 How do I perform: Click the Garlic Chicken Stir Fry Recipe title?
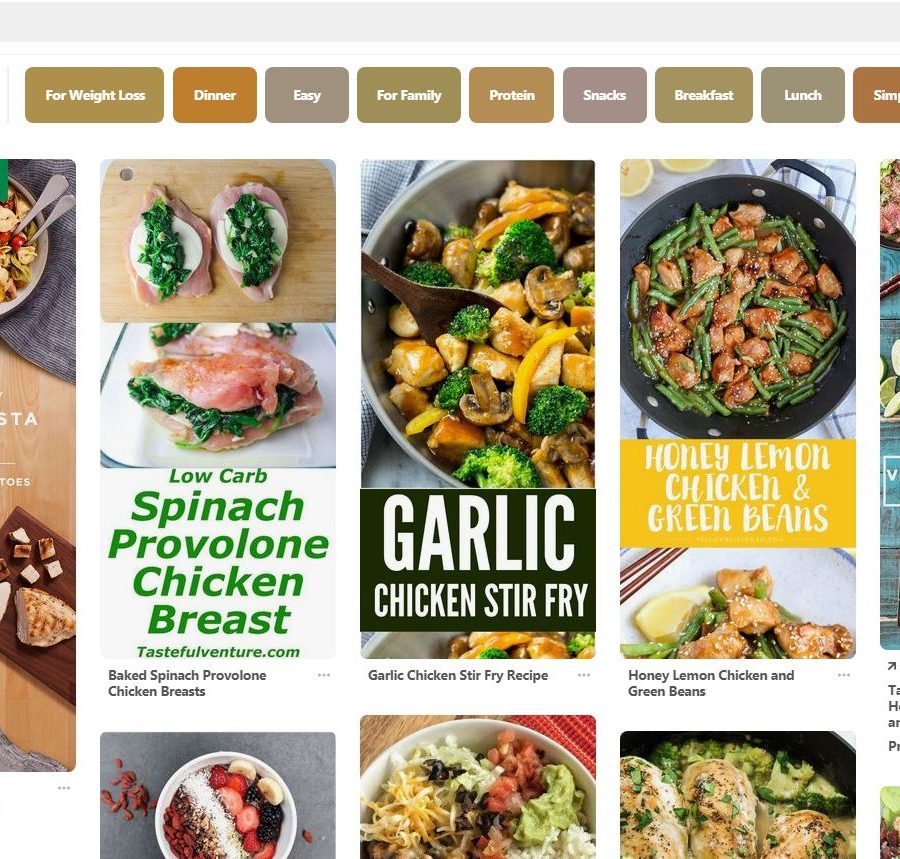coord(458,675)
